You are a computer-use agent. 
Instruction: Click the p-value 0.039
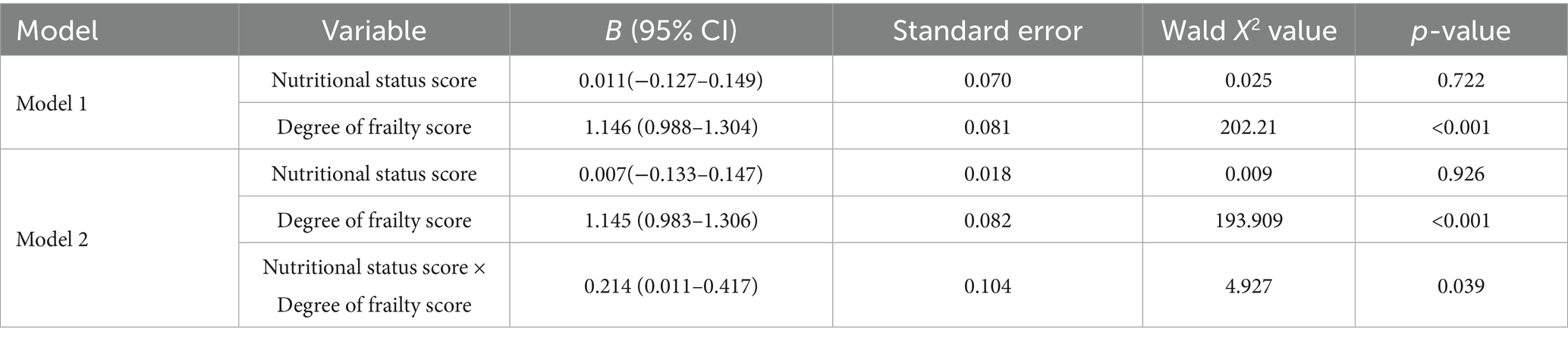click(x=1460, y=286)
